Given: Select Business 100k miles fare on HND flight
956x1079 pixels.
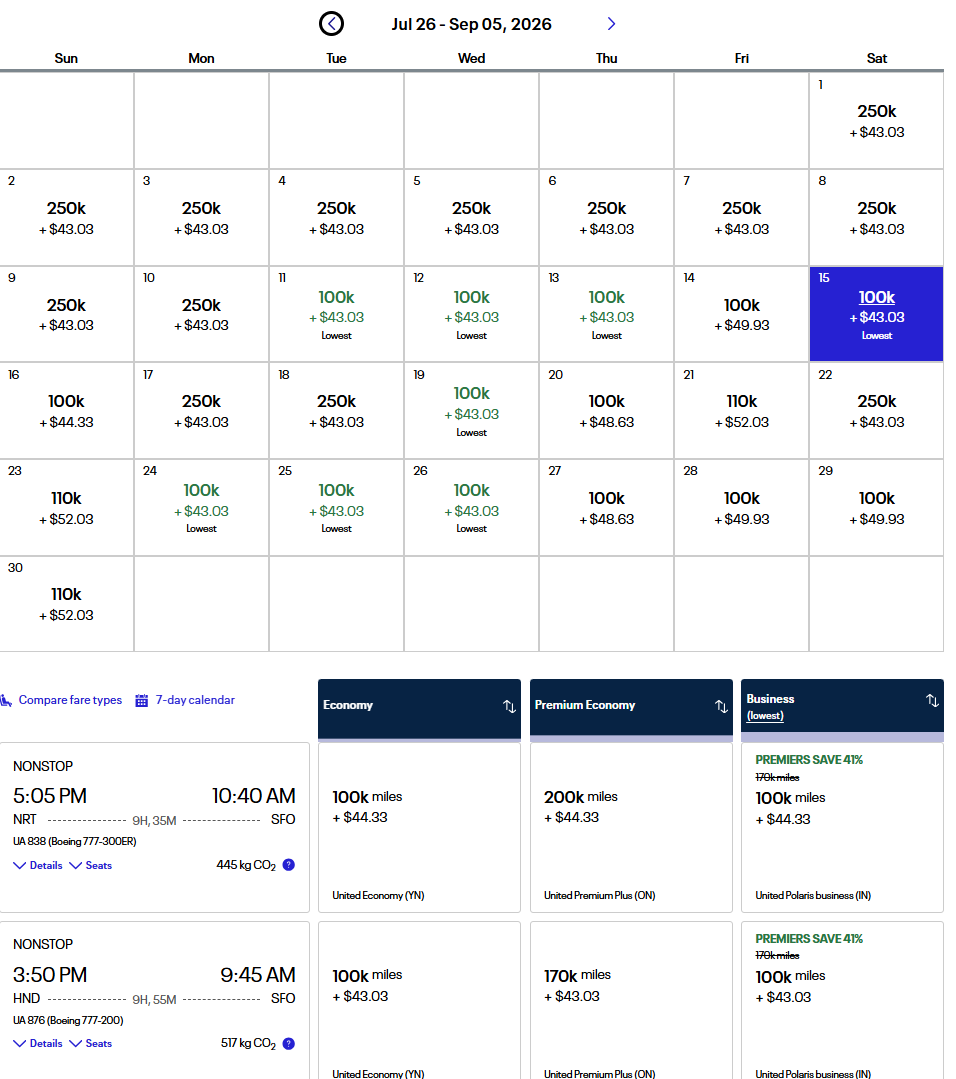Looking at the screenshot, I should [842, 1000].
